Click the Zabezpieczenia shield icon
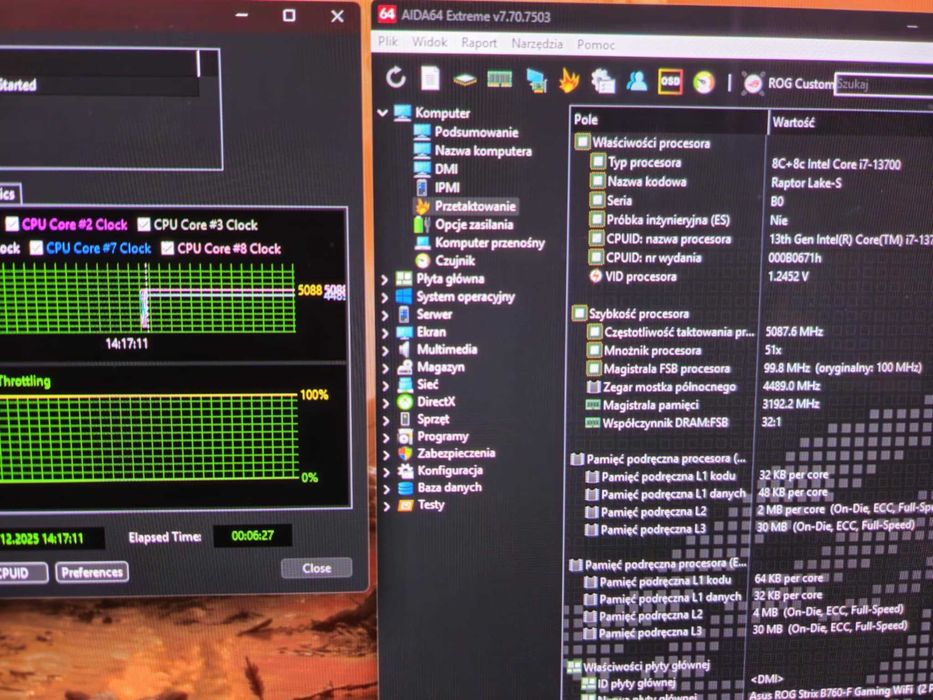The width and height of the screenshot is (933, 700). [405, 454]
